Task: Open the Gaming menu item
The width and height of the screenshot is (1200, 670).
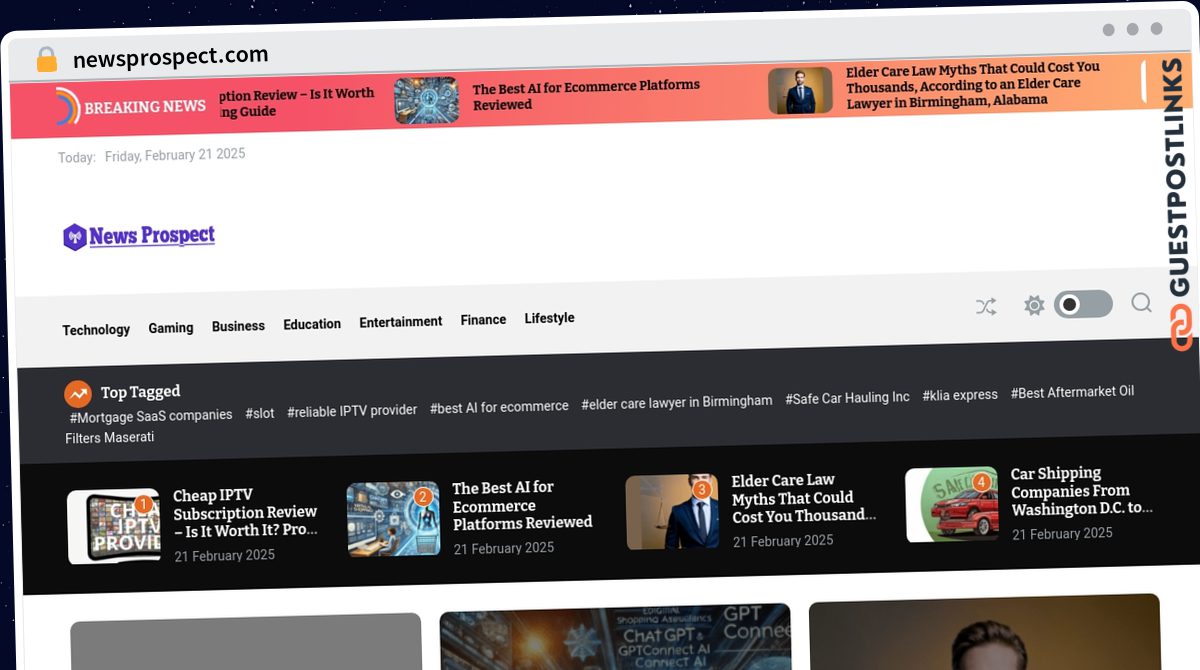Action: pos(171,328)
